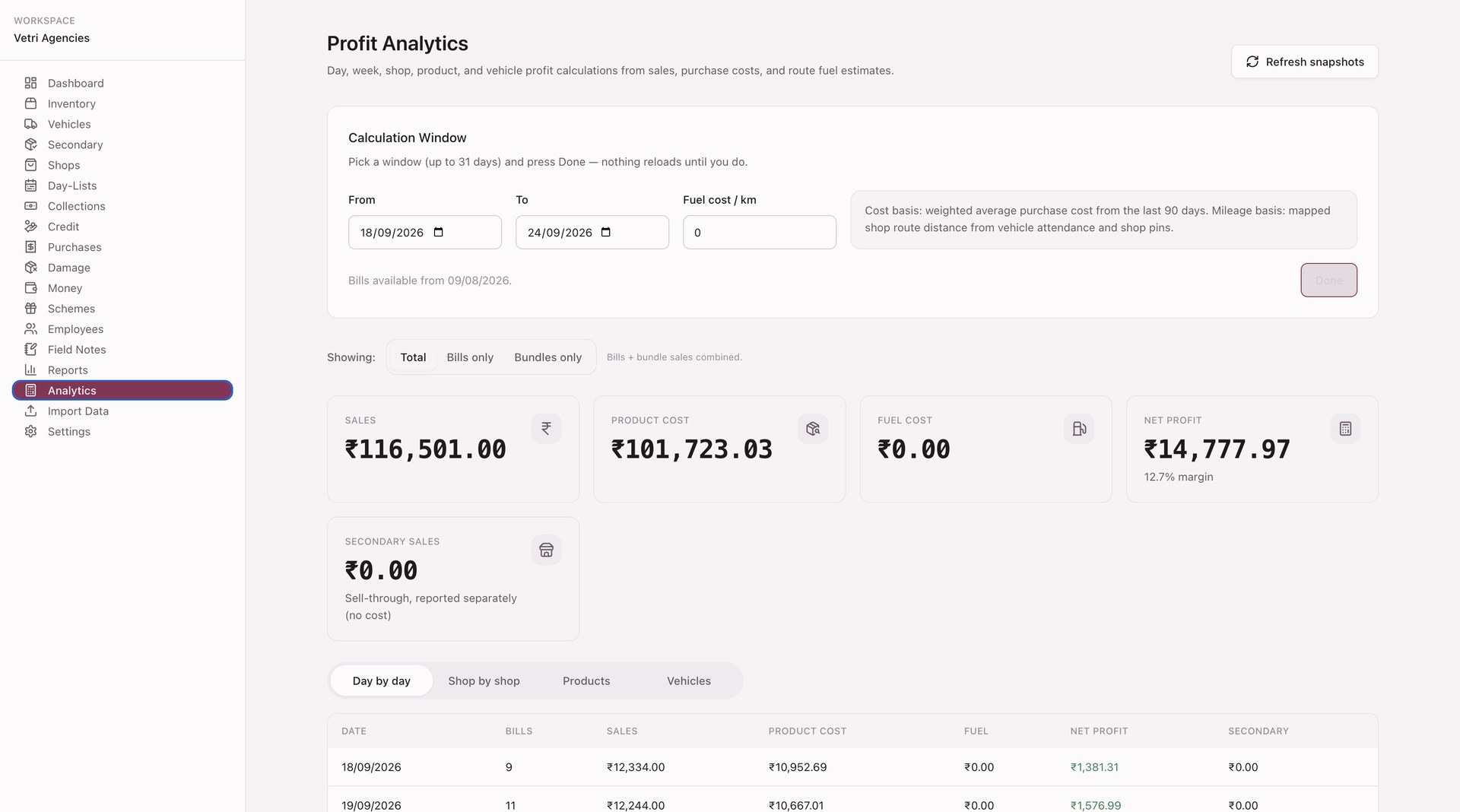Open the Day by day tab
The width and height of the screenshot is (1460, 812).
(x=382, y=681)
